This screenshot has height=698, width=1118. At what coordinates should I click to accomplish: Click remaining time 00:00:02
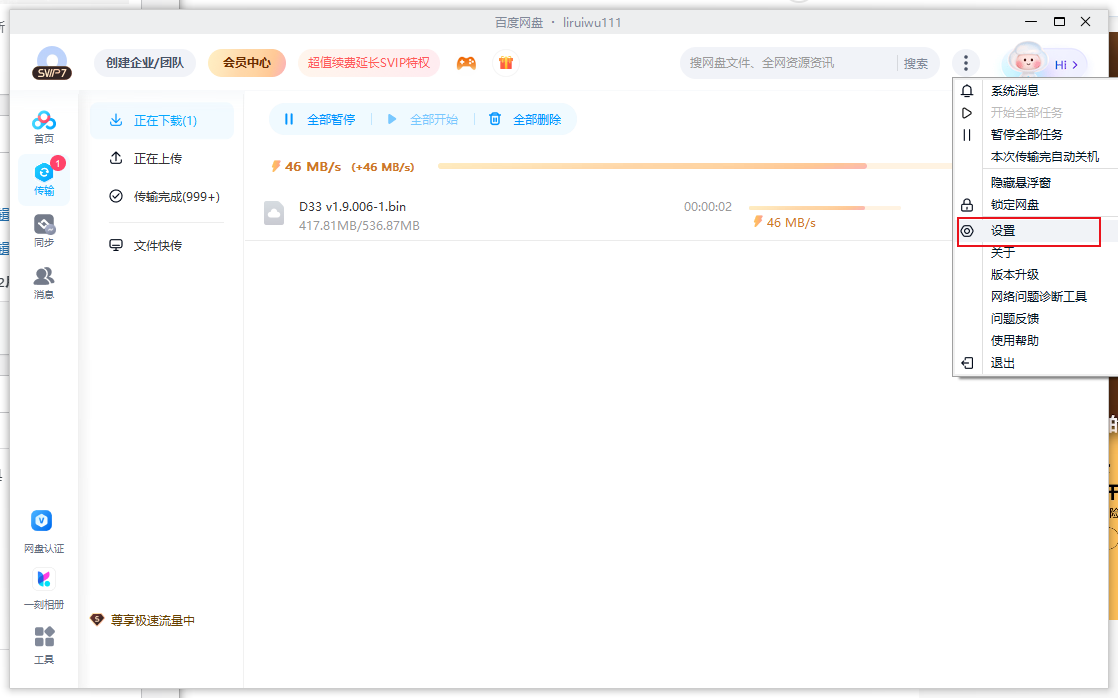point(707,207)
